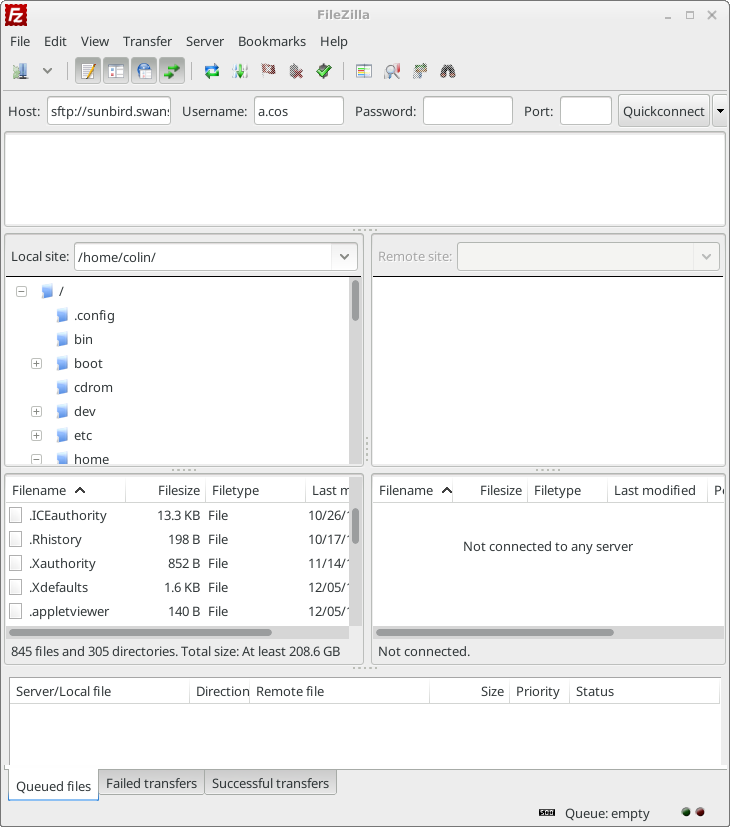Switch to Queued files tab
730x827 pixels.
53,786
